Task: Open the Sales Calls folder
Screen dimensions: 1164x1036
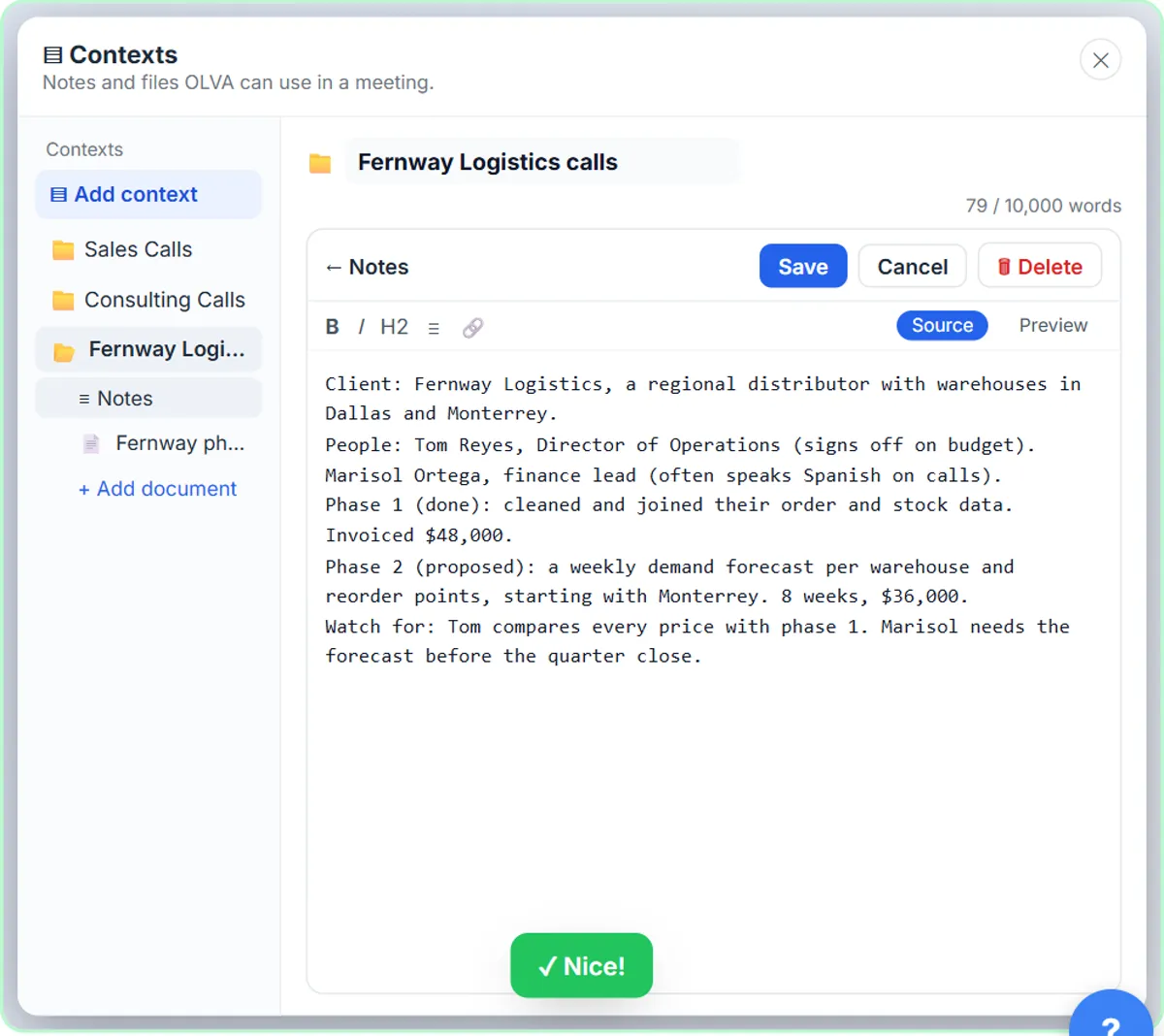Action: [148, 249]
